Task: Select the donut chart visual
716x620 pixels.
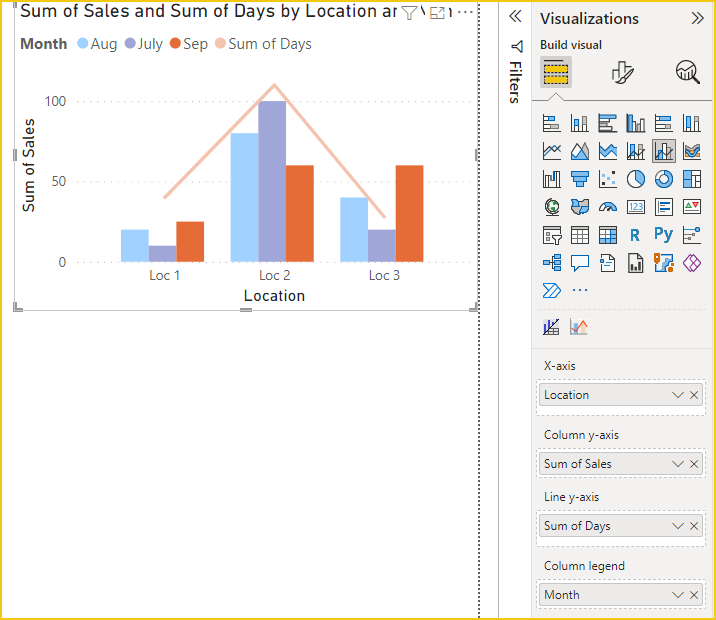Action: tap(663, 179)
